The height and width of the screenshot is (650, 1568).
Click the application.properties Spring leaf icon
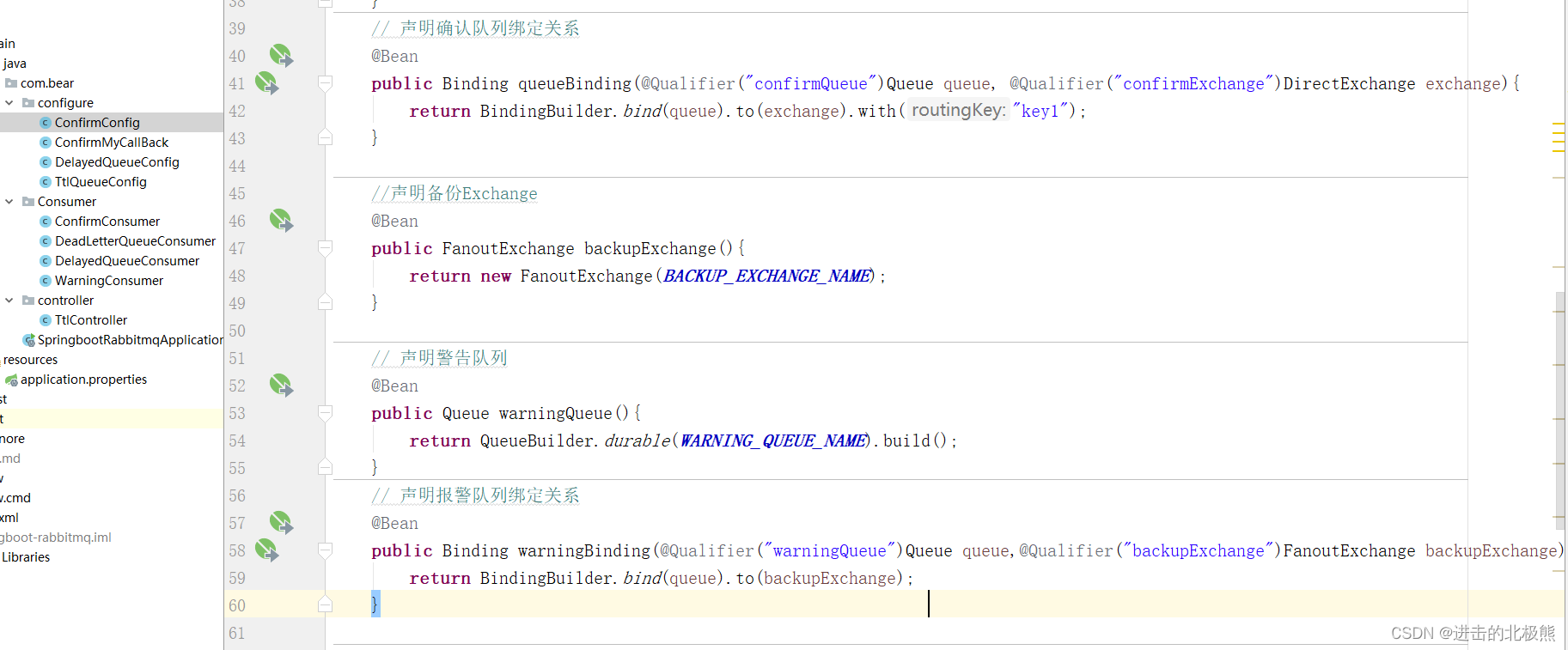11,380
